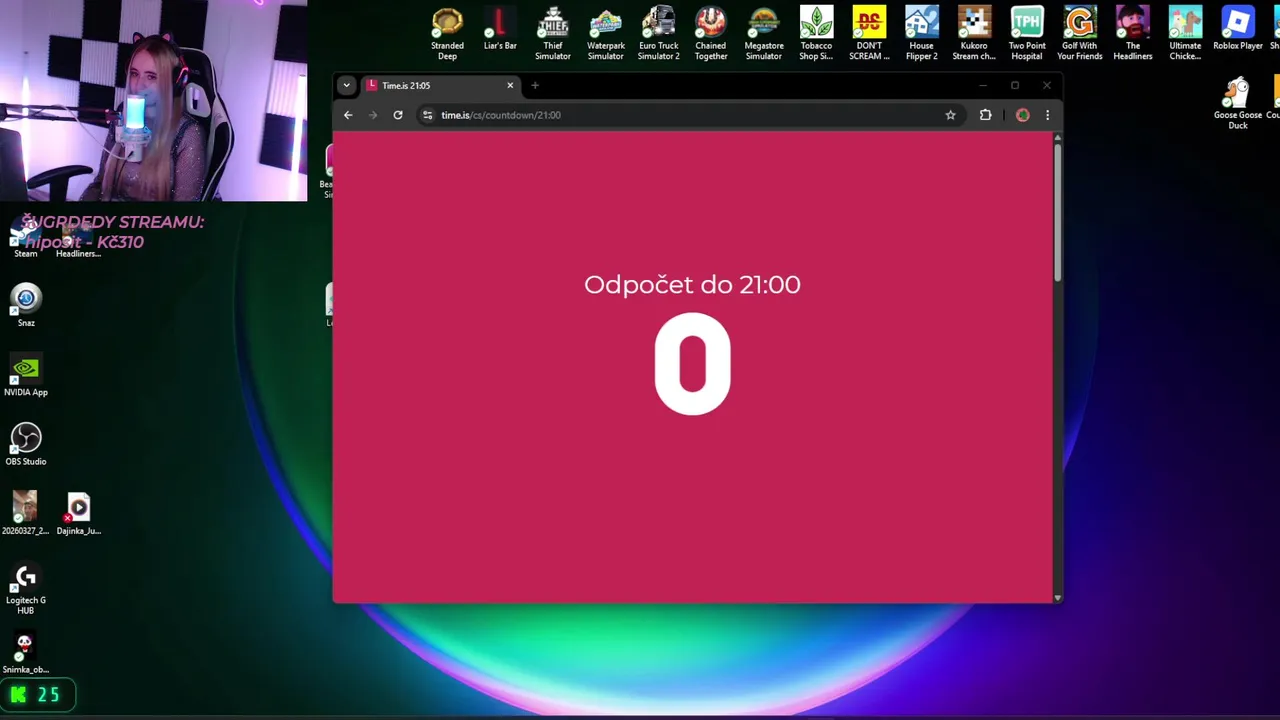The height and width of the screenshot is (720, 1280).
Task: View site information for time.is
Action: coord(427,115)
